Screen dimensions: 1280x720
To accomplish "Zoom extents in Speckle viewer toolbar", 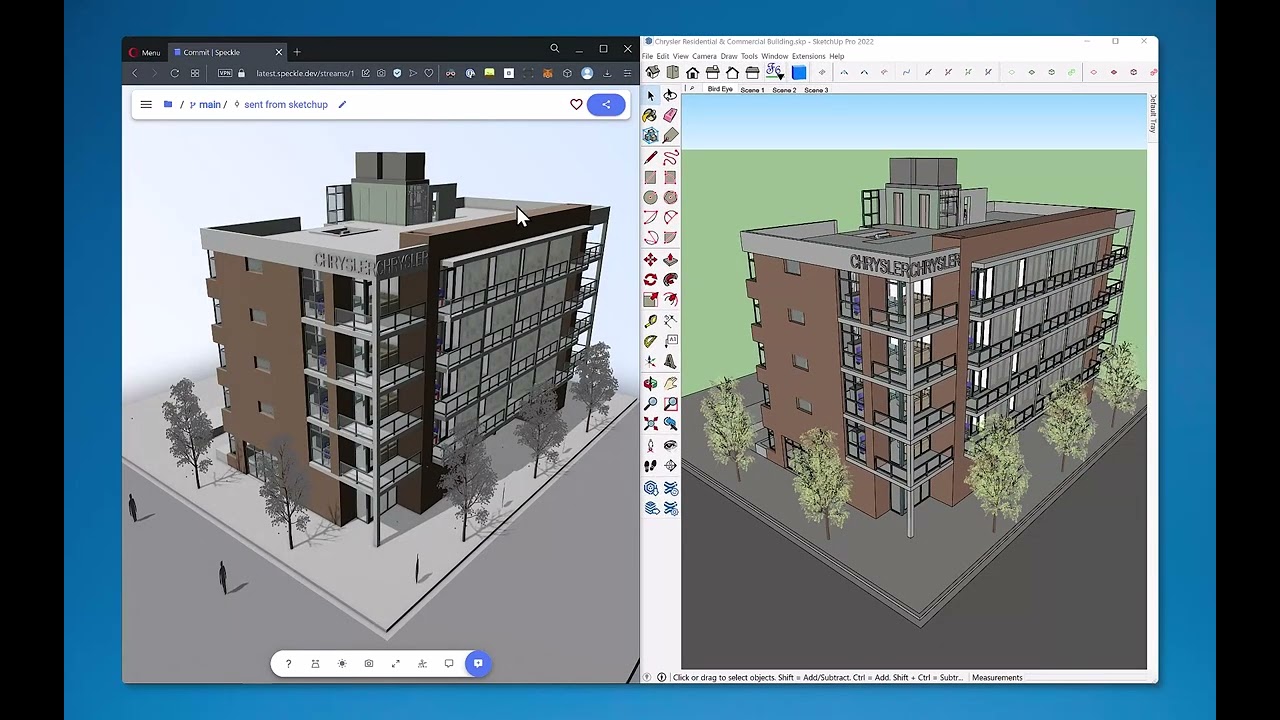I will click(x=396, y=663).
